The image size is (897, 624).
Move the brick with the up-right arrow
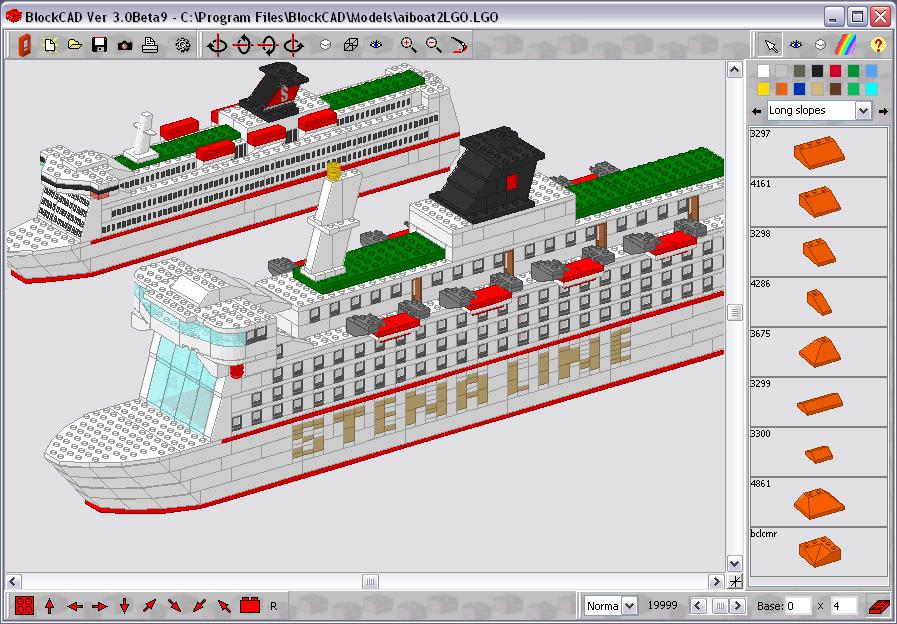pyautogui.click(x=149, y=606)
